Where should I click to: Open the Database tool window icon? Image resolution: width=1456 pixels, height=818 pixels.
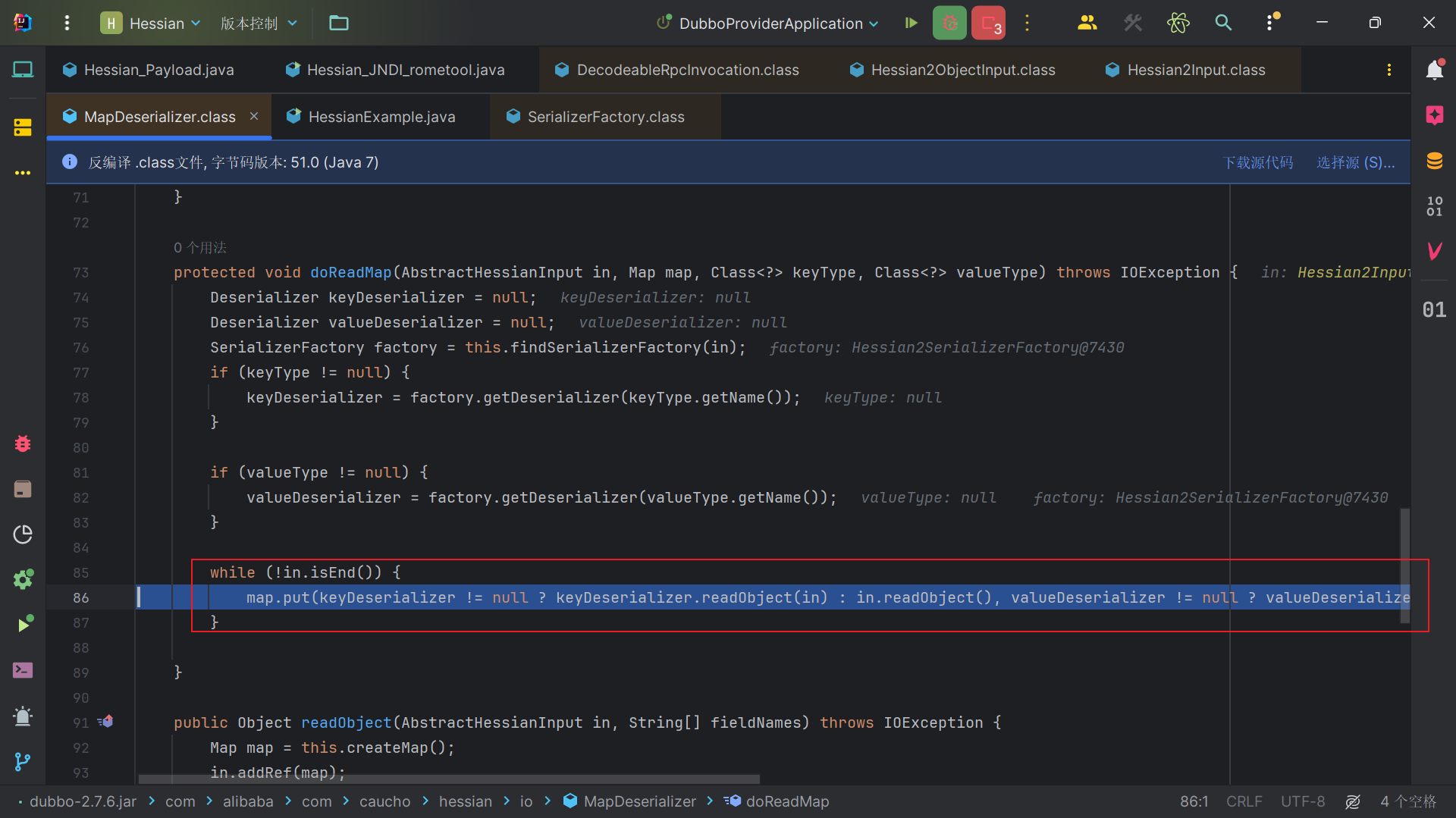[1435, 161]
